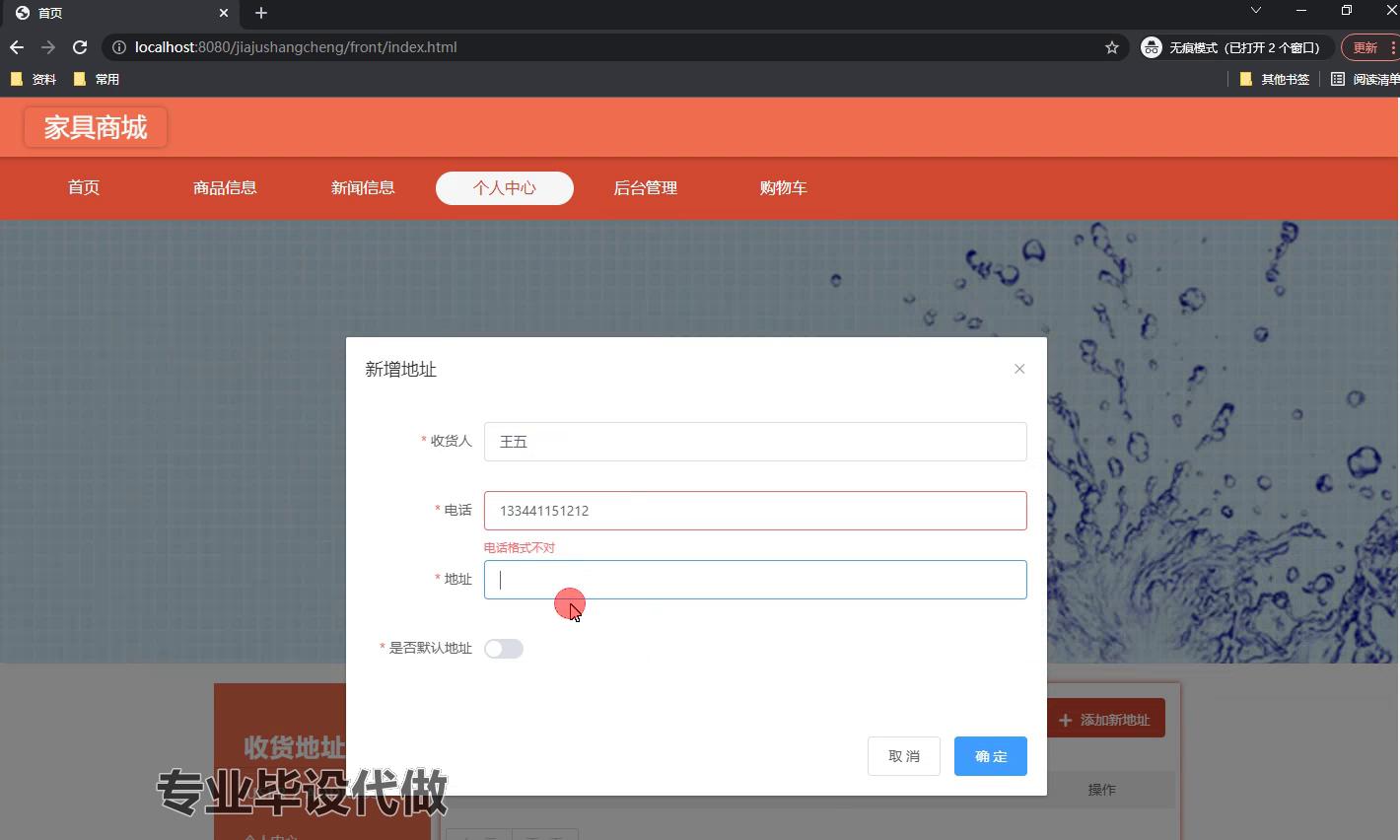The height and width of the screenshot is (840, 1400).
Task: Click the browser 更新 update button
Action: [x=1366, y=47]
